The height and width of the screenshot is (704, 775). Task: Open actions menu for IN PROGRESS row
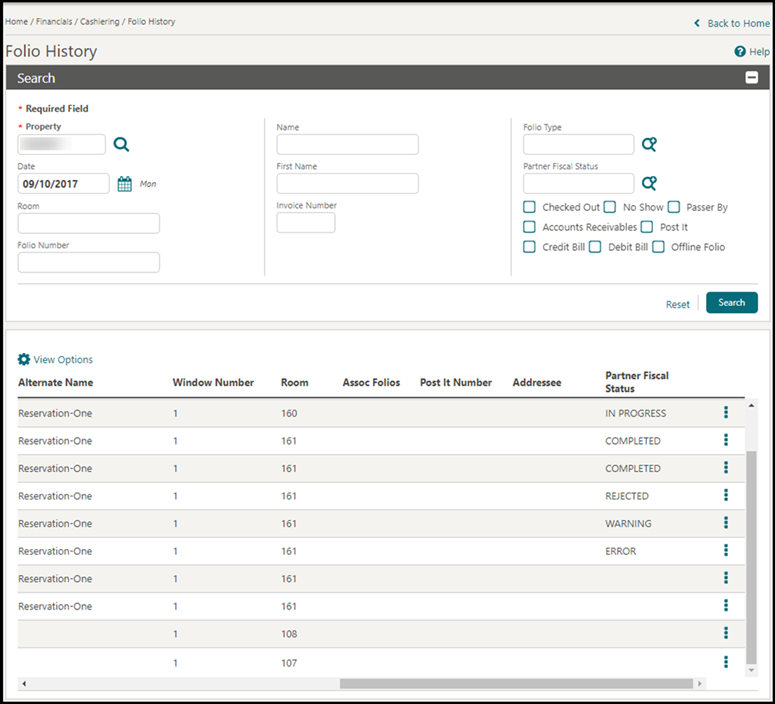[726, 412]
